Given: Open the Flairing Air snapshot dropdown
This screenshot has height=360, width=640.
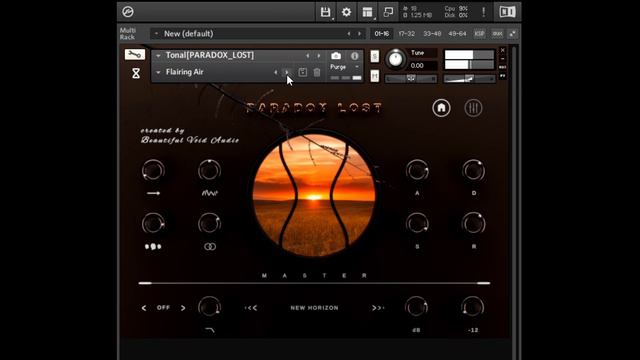Looking at the screenshot, I should pyautogui.click(x=158, y=72).
